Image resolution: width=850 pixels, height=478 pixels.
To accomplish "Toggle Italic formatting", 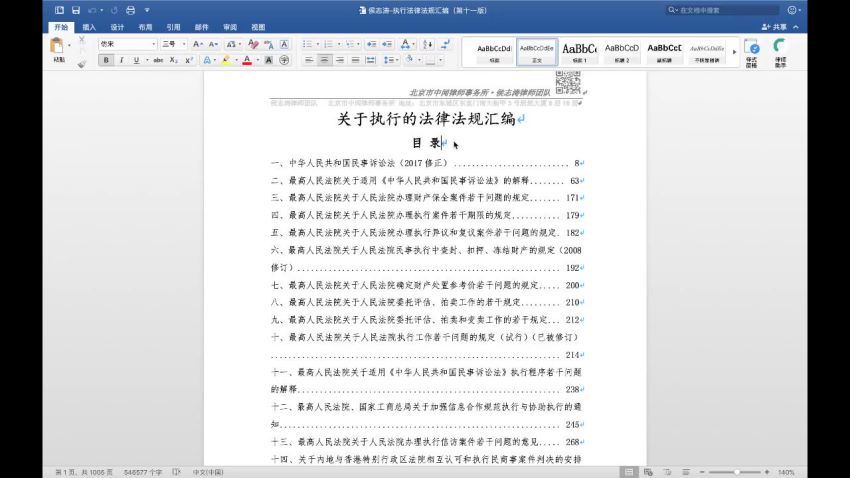I will point(121,60).
